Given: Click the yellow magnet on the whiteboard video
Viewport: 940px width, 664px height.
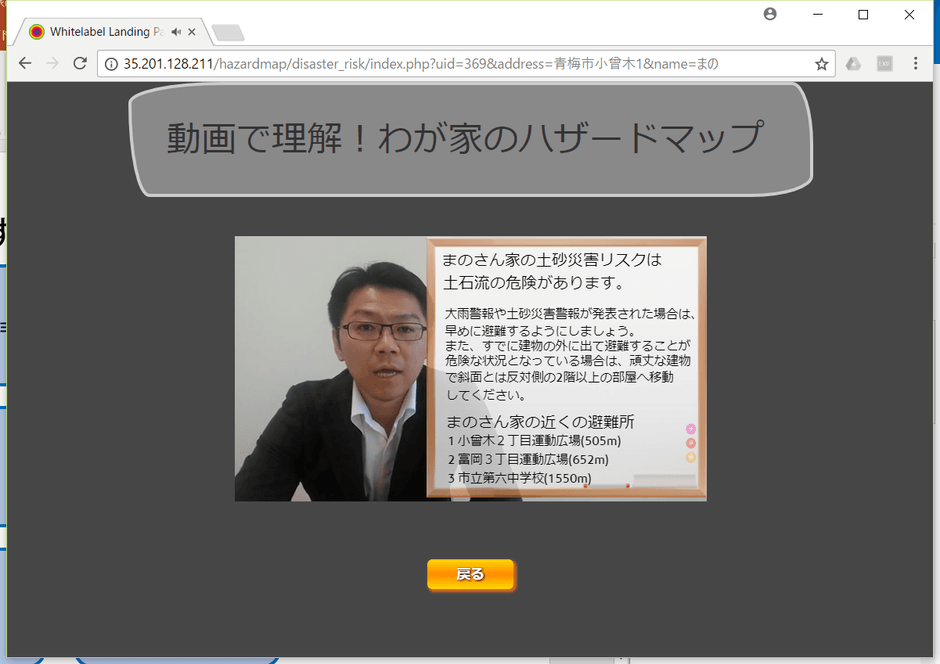Looking at the screenshot, I should (691, 457).
